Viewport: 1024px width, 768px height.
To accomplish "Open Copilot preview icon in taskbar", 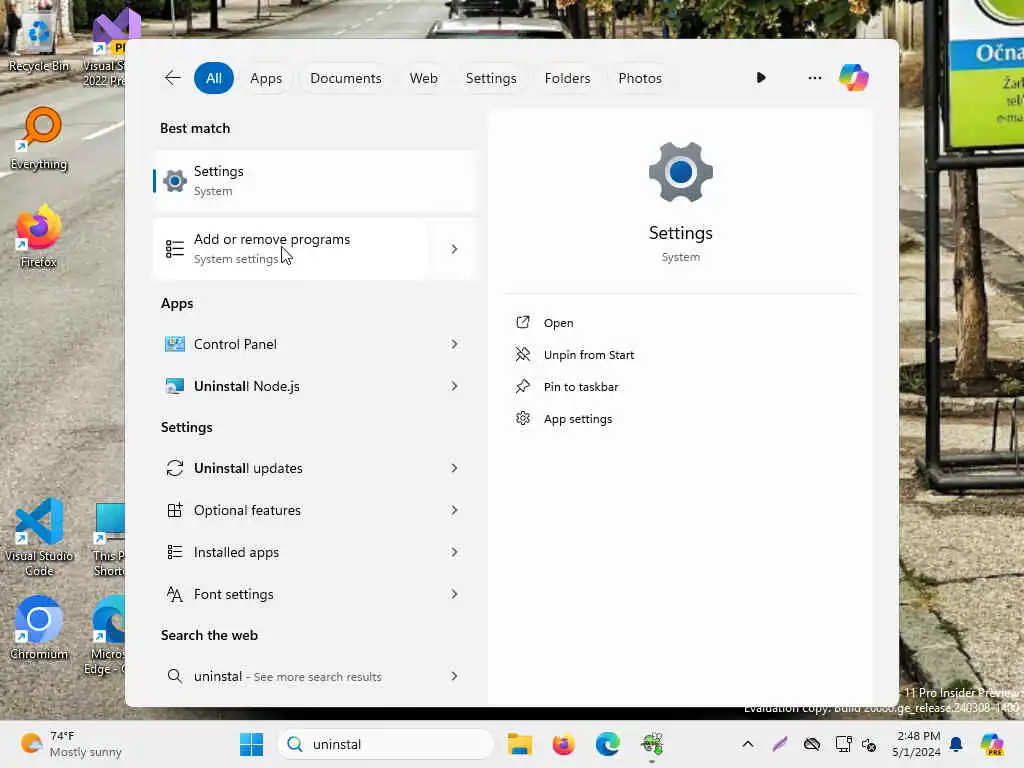I will [x=992, y=744].
